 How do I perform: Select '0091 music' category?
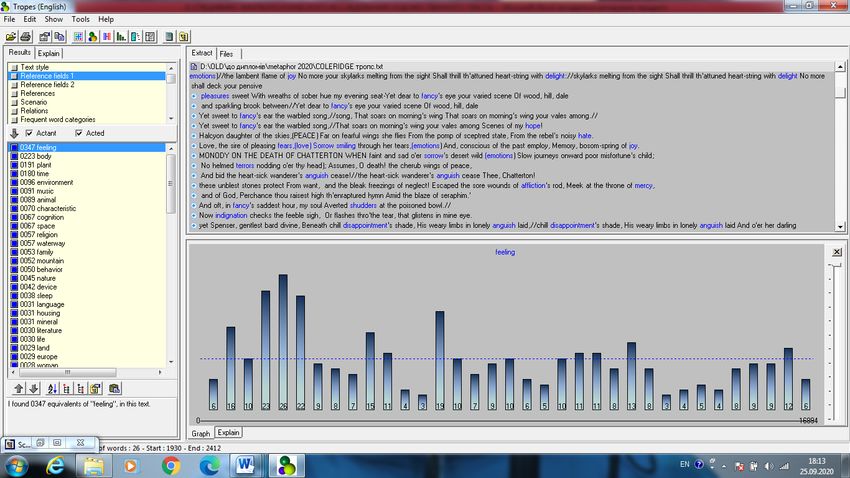[x=37, y=191]
